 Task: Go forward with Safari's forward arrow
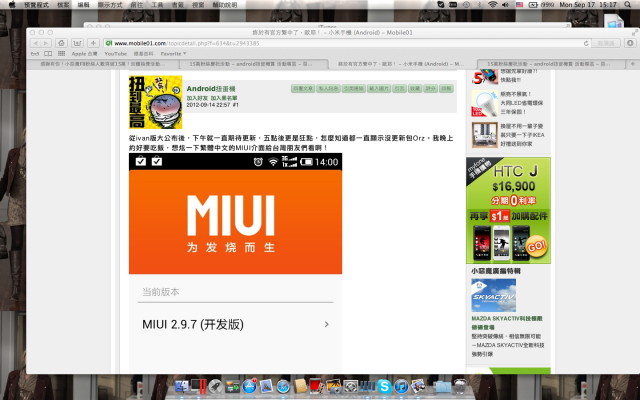point(45,43)
